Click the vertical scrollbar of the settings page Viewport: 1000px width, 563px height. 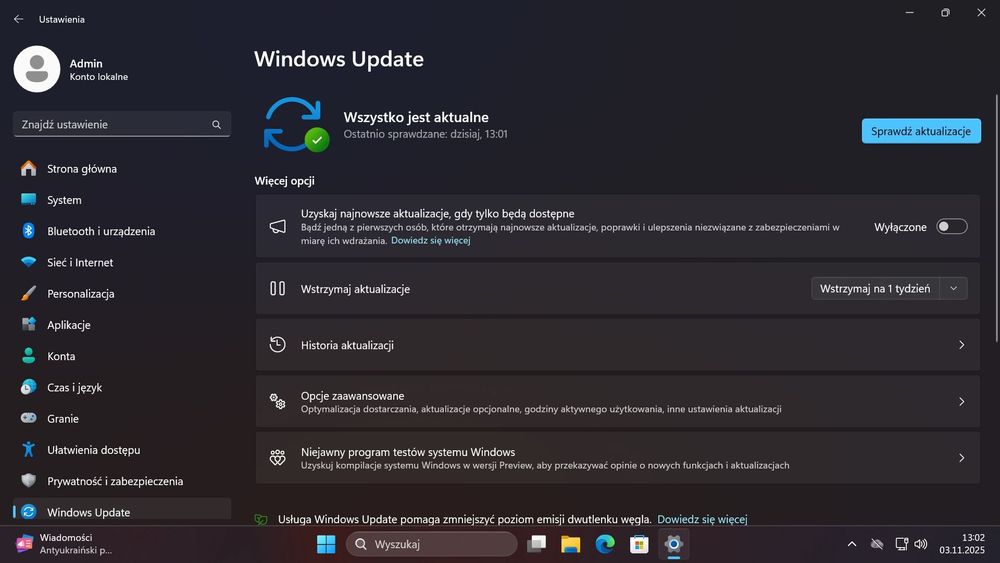click(x=996, y=217)
